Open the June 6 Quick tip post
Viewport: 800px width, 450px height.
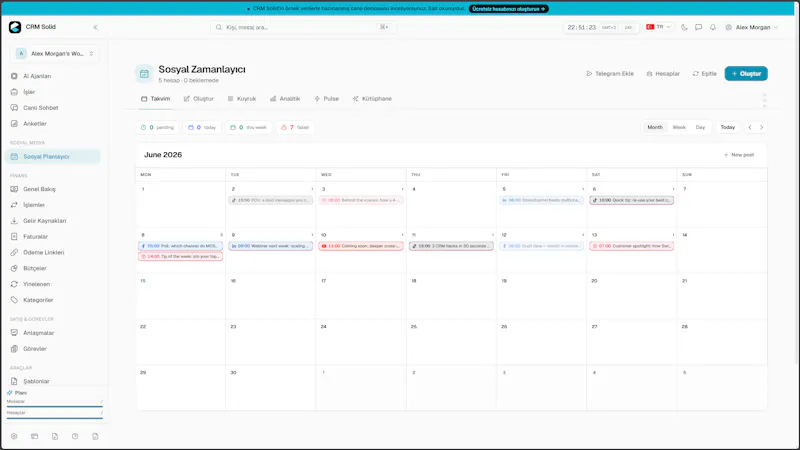tap(632, 201)
